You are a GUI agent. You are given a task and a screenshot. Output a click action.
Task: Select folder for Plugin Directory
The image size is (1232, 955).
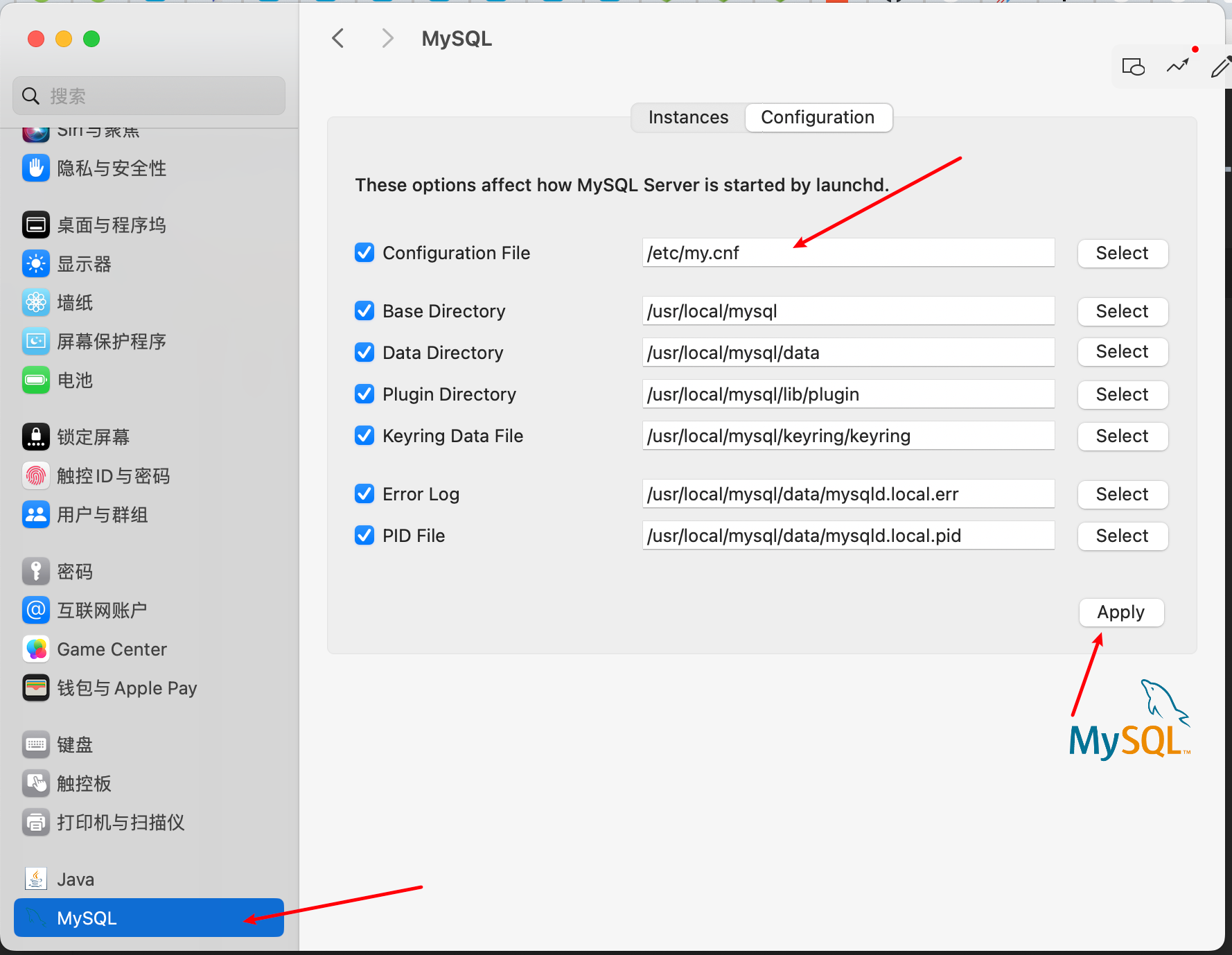1123,394
